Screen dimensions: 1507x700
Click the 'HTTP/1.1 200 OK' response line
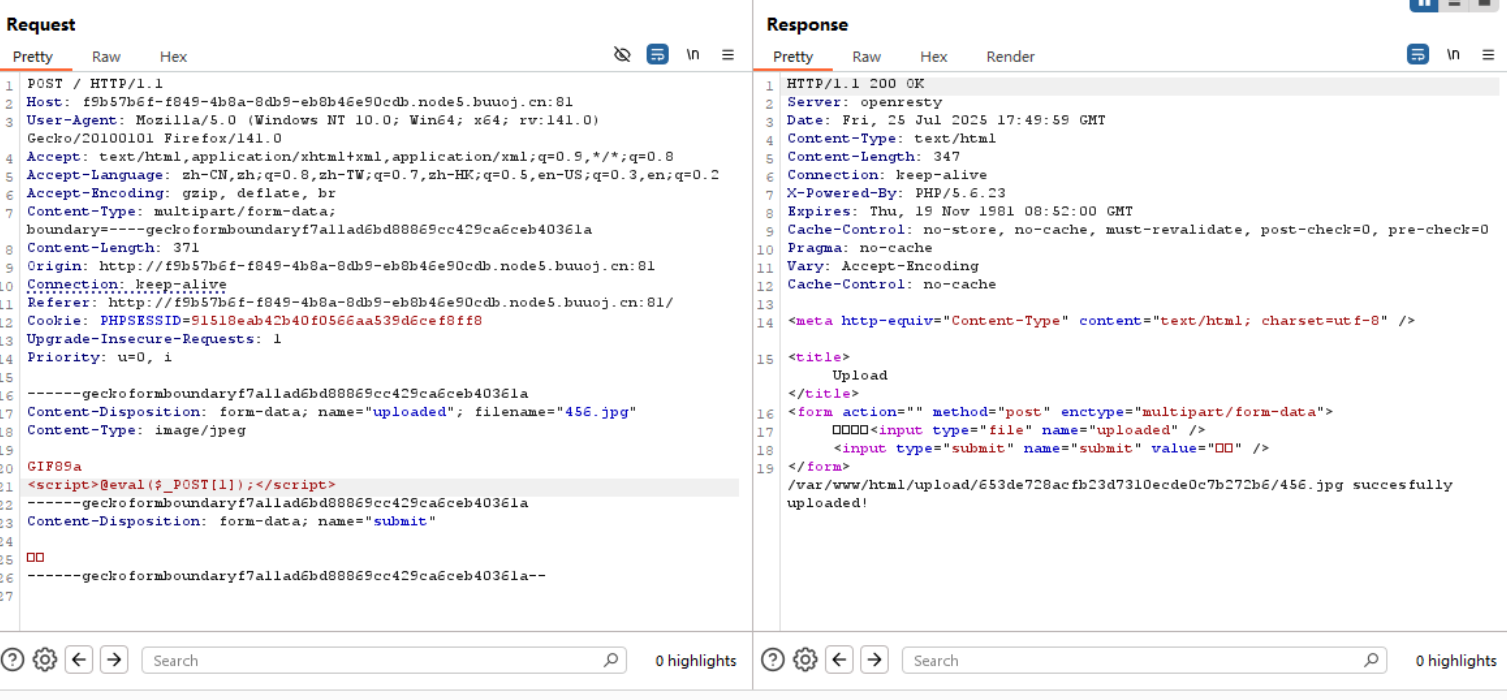click(855, 84)
